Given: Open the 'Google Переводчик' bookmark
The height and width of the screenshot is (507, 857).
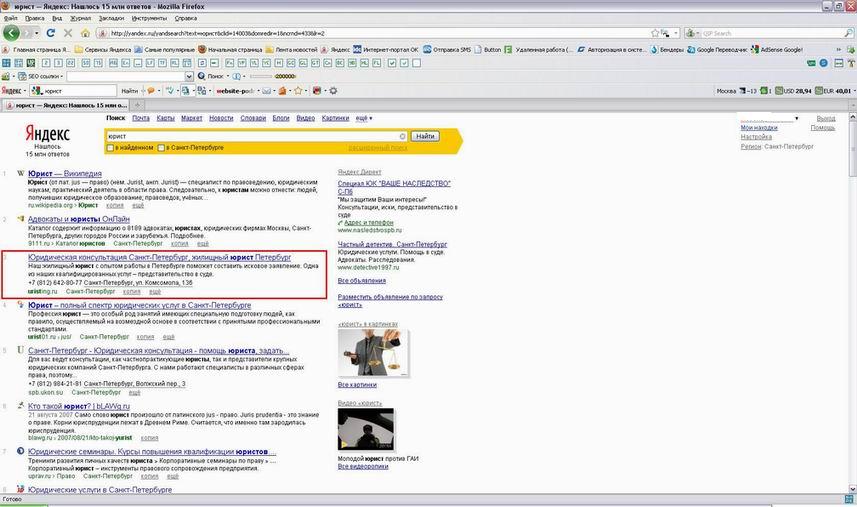Looking at the screenshot, I should tap(717, 50).
